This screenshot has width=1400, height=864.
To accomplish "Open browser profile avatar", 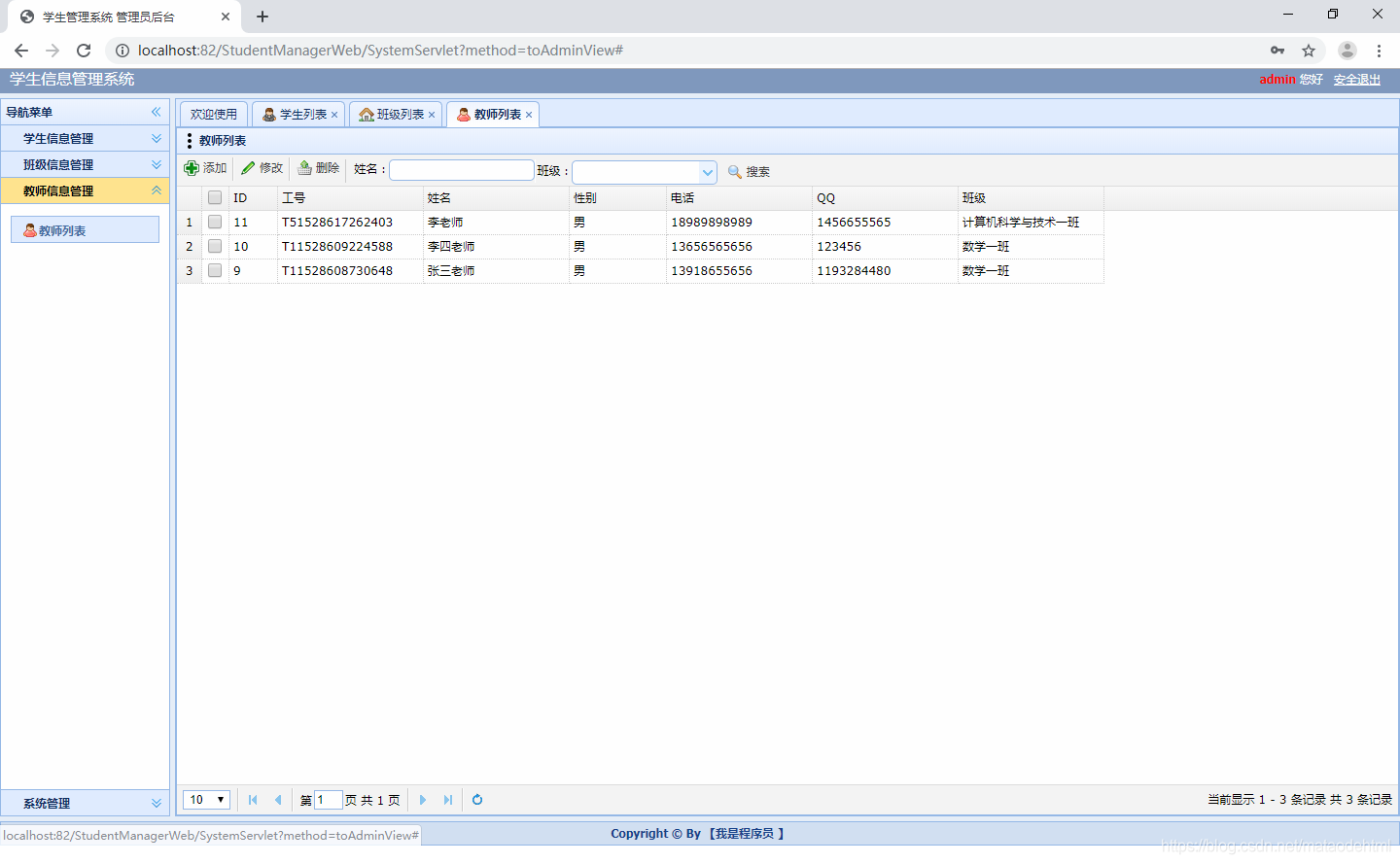I will tap(1347, 51).
